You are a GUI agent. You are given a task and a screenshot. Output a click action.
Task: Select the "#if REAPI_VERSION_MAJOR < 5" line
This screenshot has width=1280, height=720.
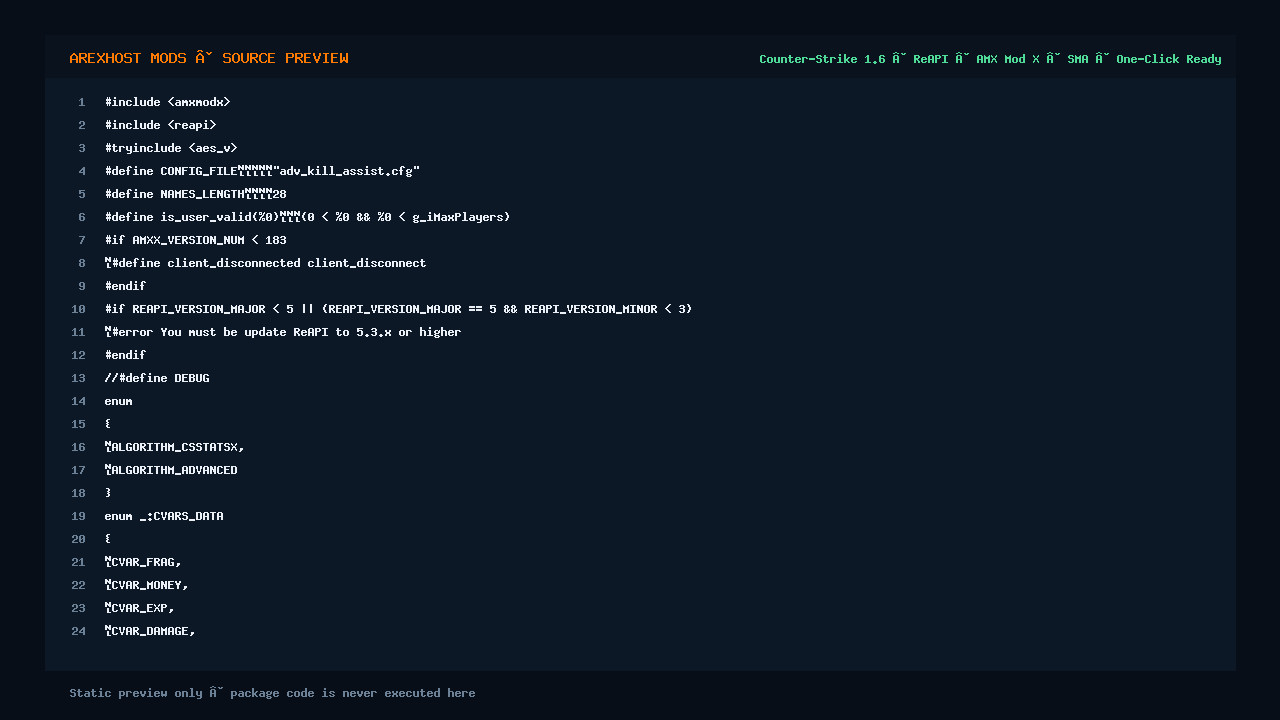(x=398, y=309)
